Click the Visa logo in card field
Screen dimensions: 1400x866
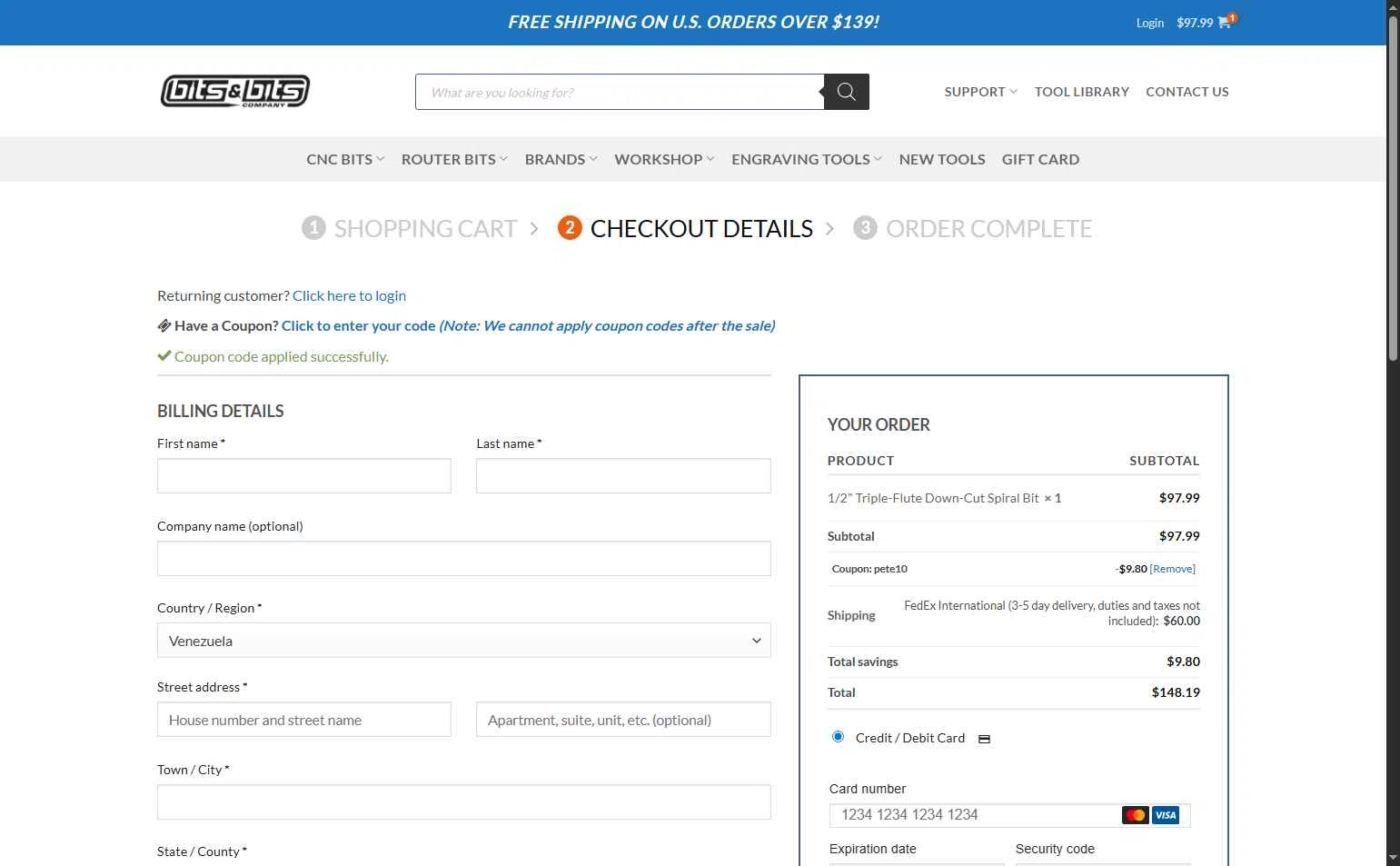coord(1166,815)
